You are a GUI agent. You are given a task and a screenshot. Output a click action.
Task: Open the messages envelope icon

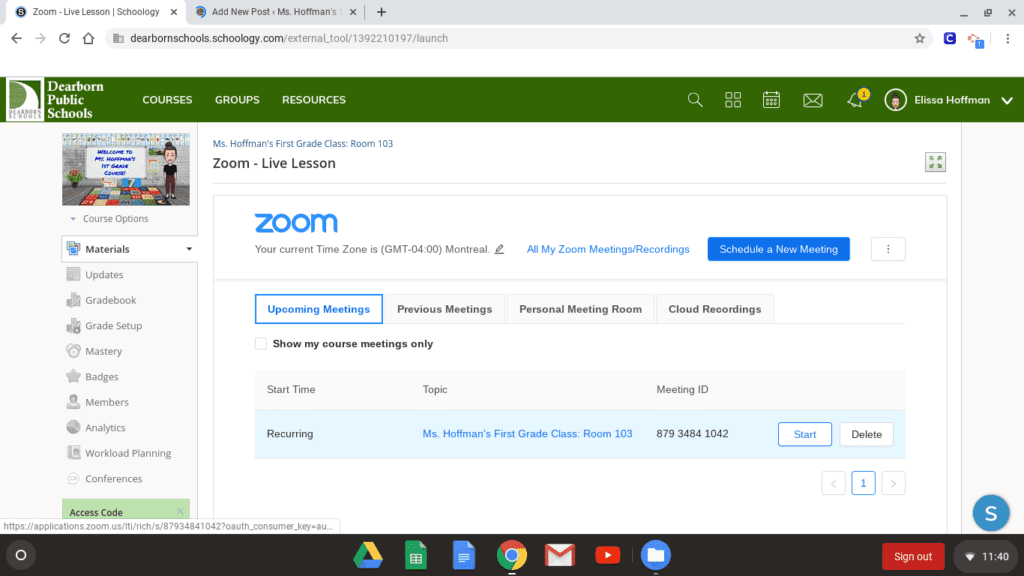pos(812,100)
